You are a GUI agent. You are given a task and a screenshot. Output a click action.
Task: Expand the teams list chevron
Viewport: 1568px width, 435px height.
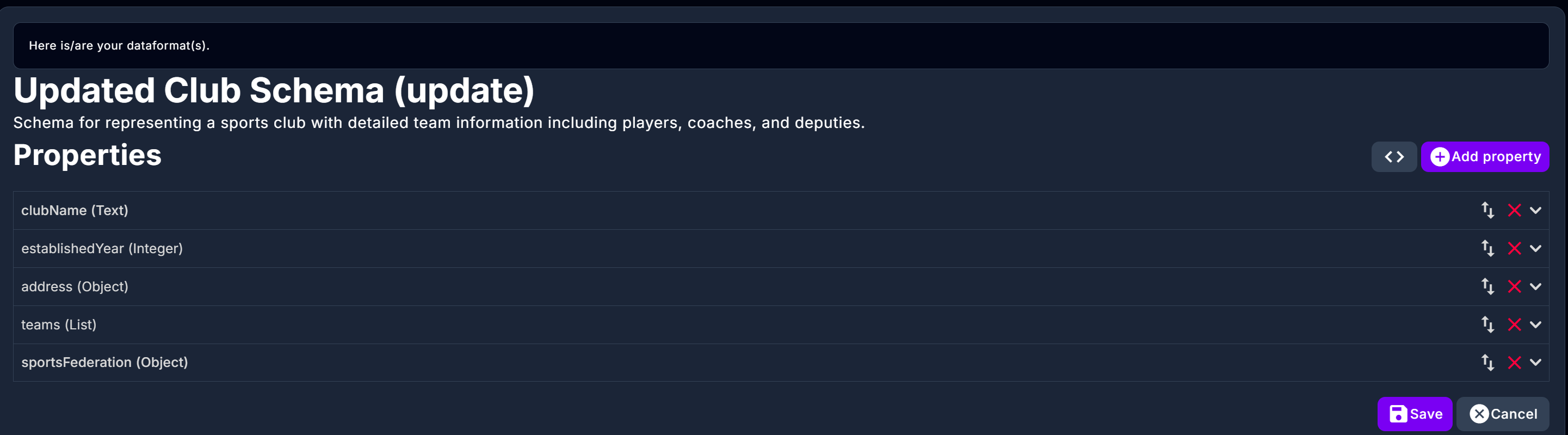pyautogui.click(x=1535, y=324)
